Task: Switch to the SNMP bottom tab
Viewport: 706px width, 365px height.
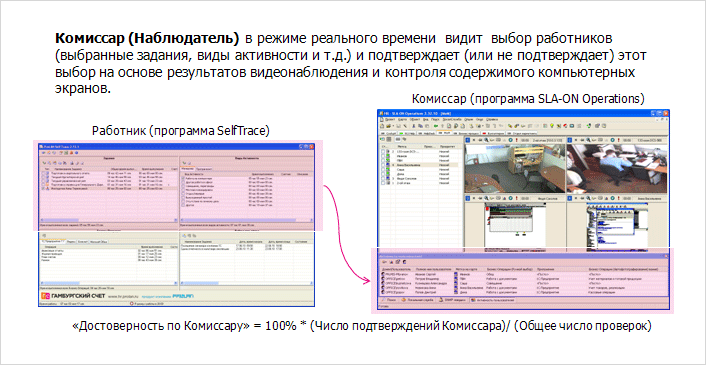Action: coord(453,300)
